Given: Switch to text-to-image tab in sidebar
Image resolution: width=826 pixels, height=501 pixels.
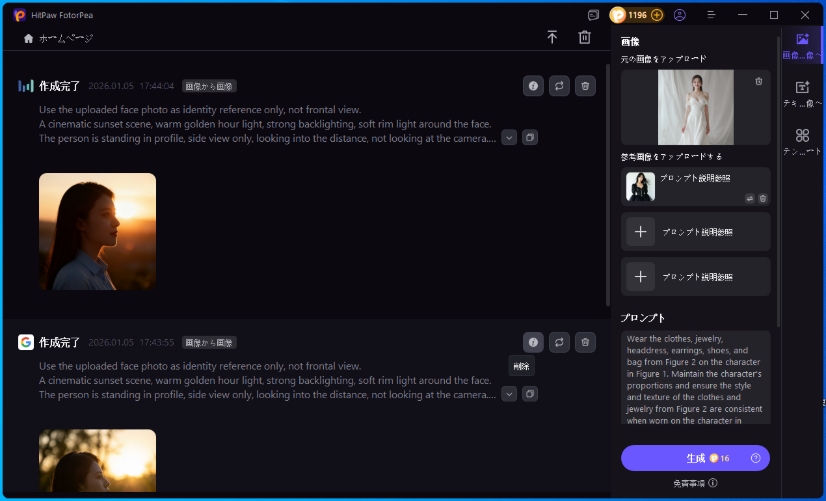Looking at the screenshot, I should click(802, 93).
